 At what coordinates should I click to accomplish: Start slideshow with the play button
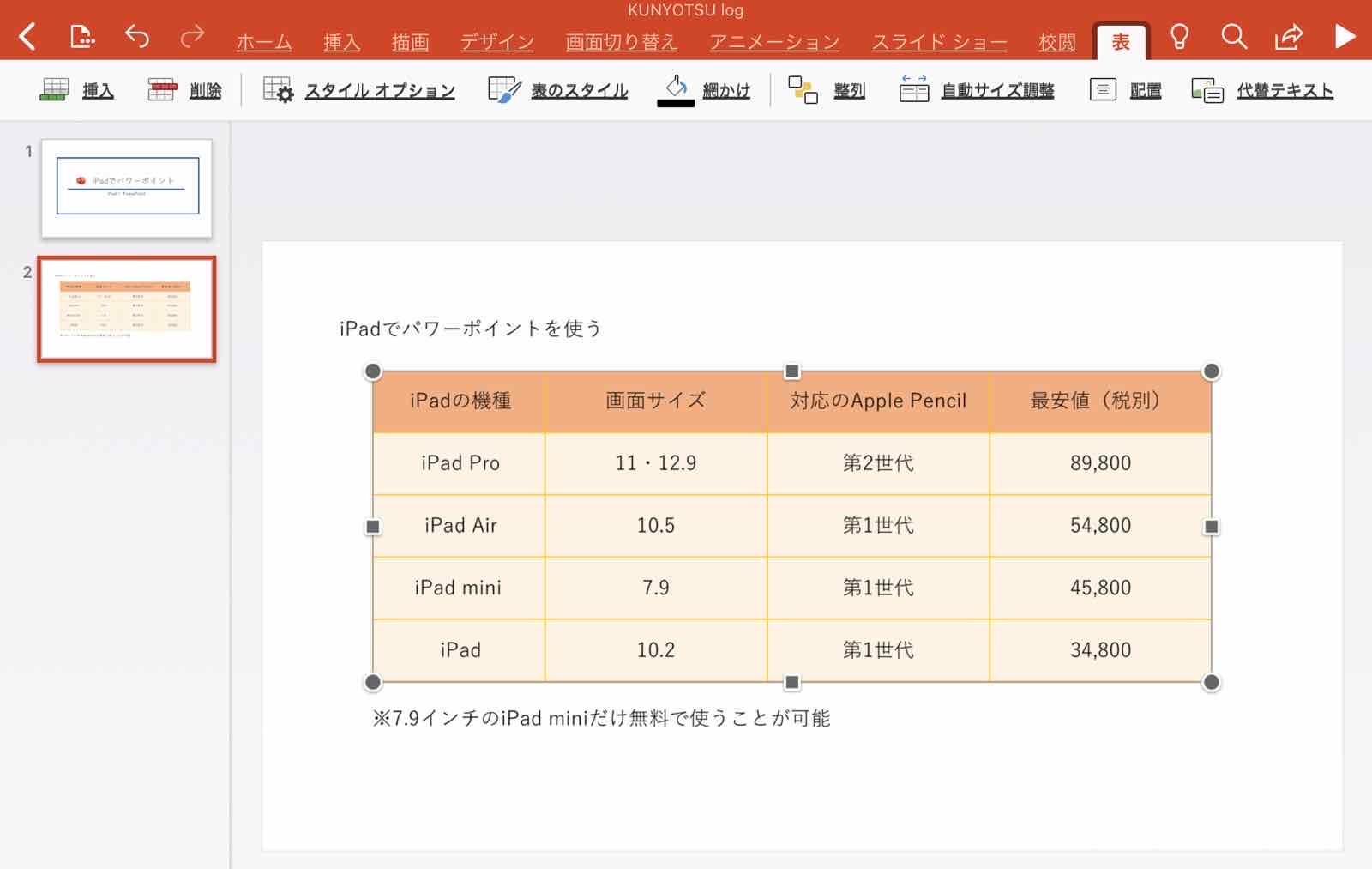pos(1345,37)
